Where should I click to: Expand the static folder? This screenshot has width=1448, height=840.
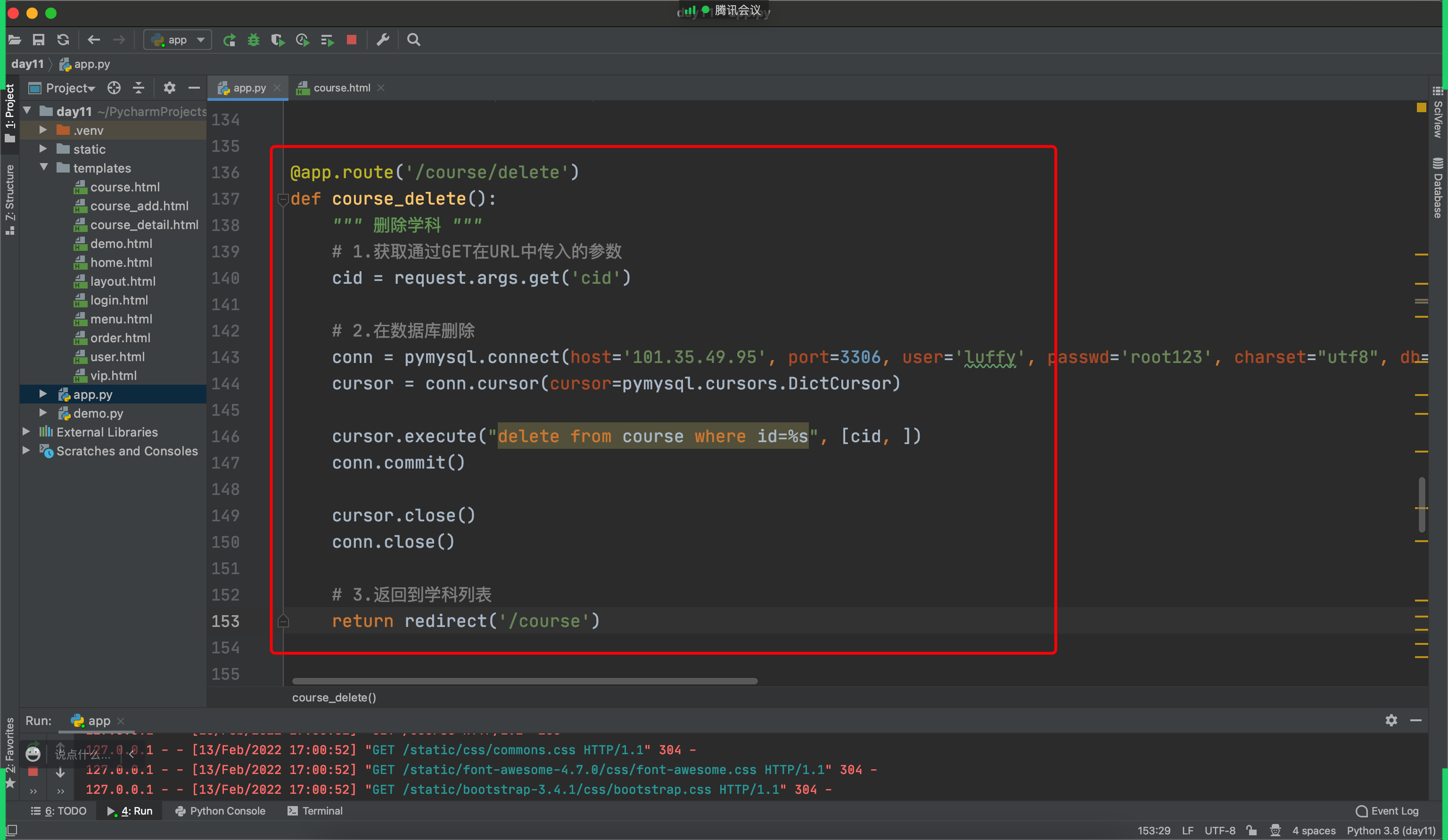(43, 149)
